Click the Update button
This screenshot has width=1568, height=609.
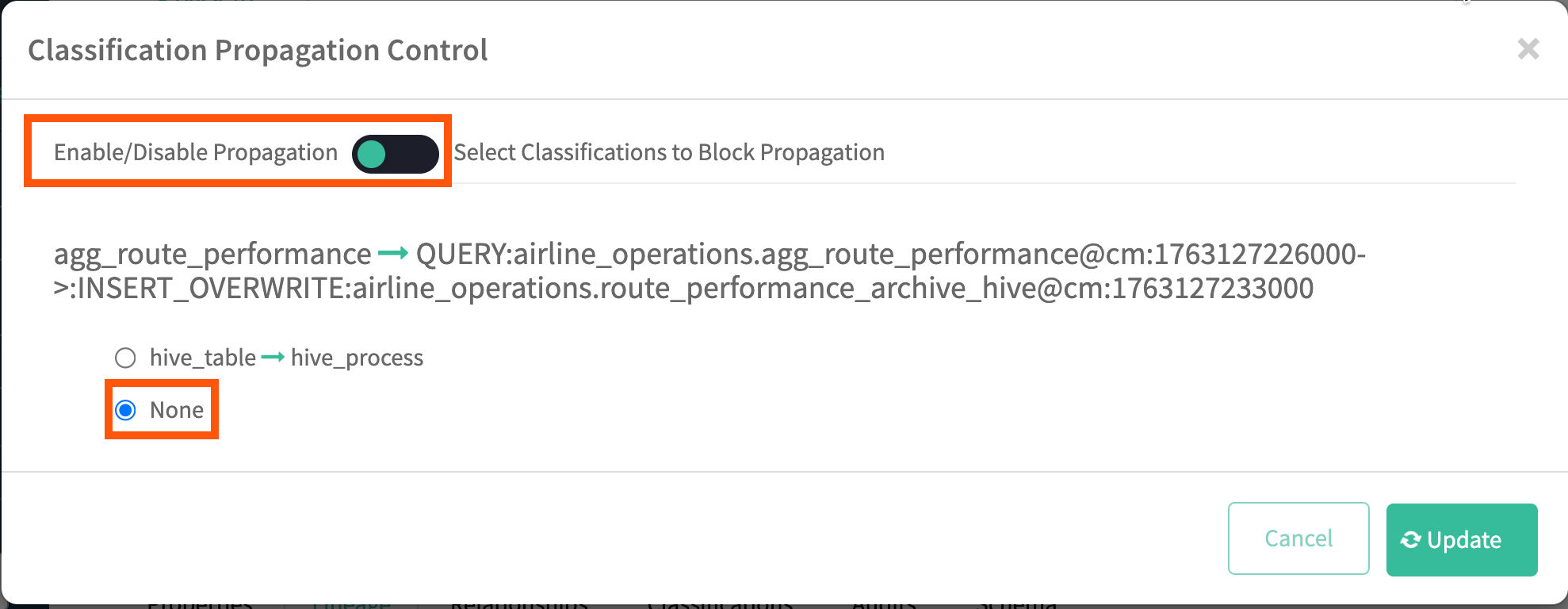click(1461, 539)
